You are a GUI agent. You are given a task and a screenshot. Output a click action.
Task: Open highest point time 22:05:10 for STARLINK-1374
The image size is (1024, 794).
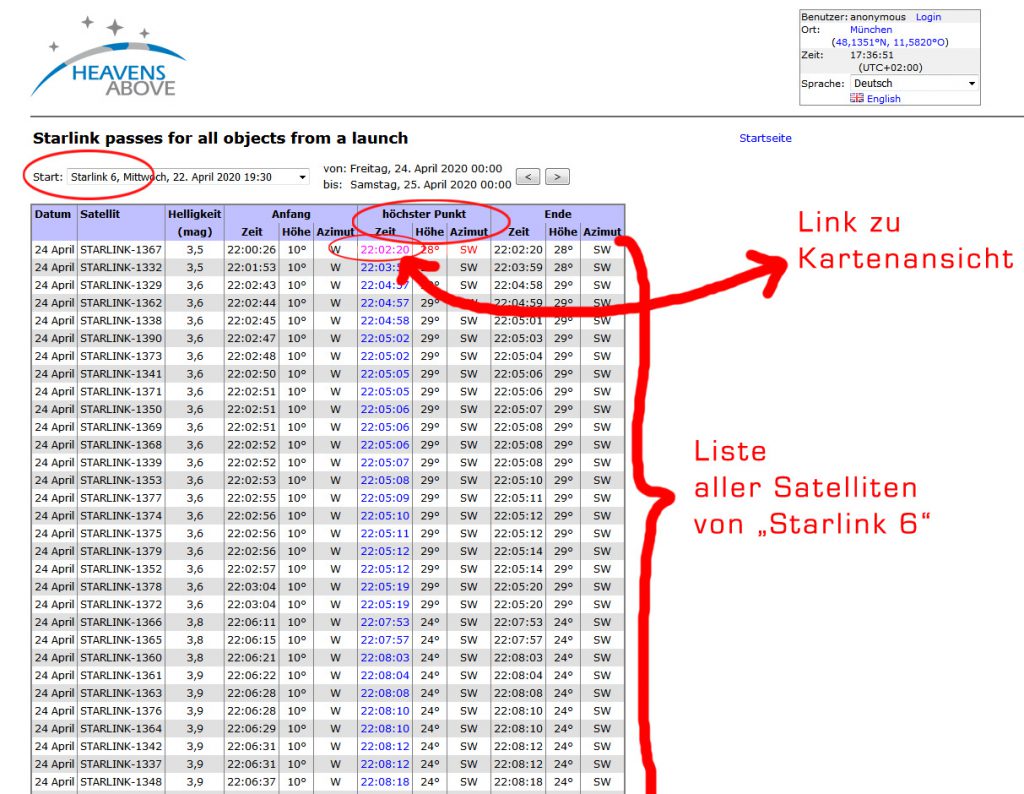(x=385, y=515)
